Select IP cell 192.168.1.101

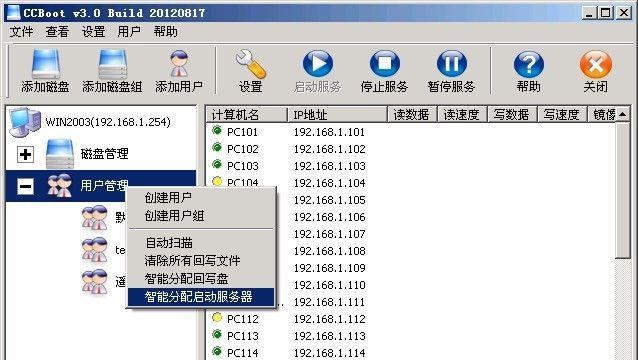coord(330,132)
